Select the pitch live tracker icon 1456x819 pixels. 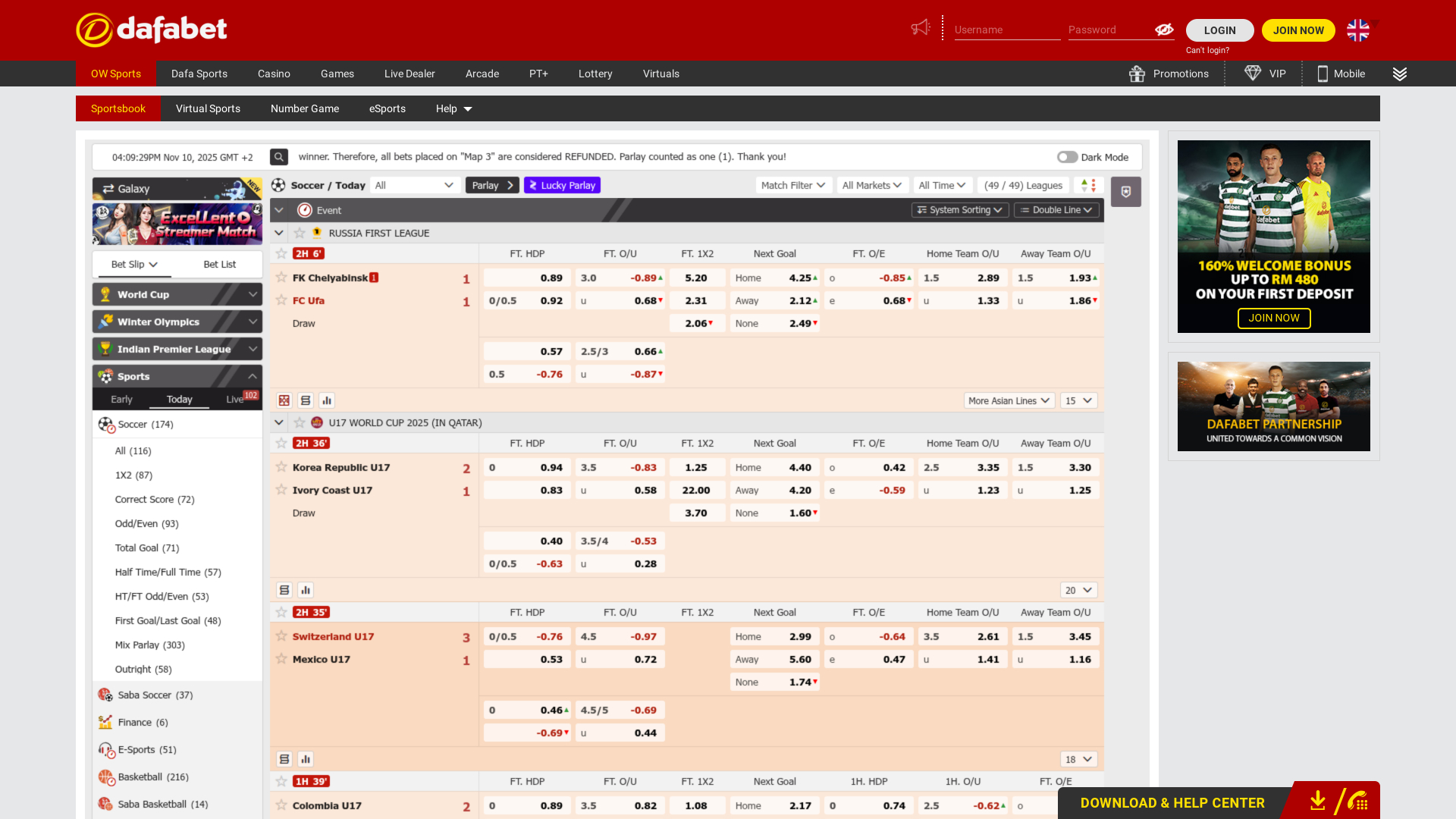click(x=284, y=400)
